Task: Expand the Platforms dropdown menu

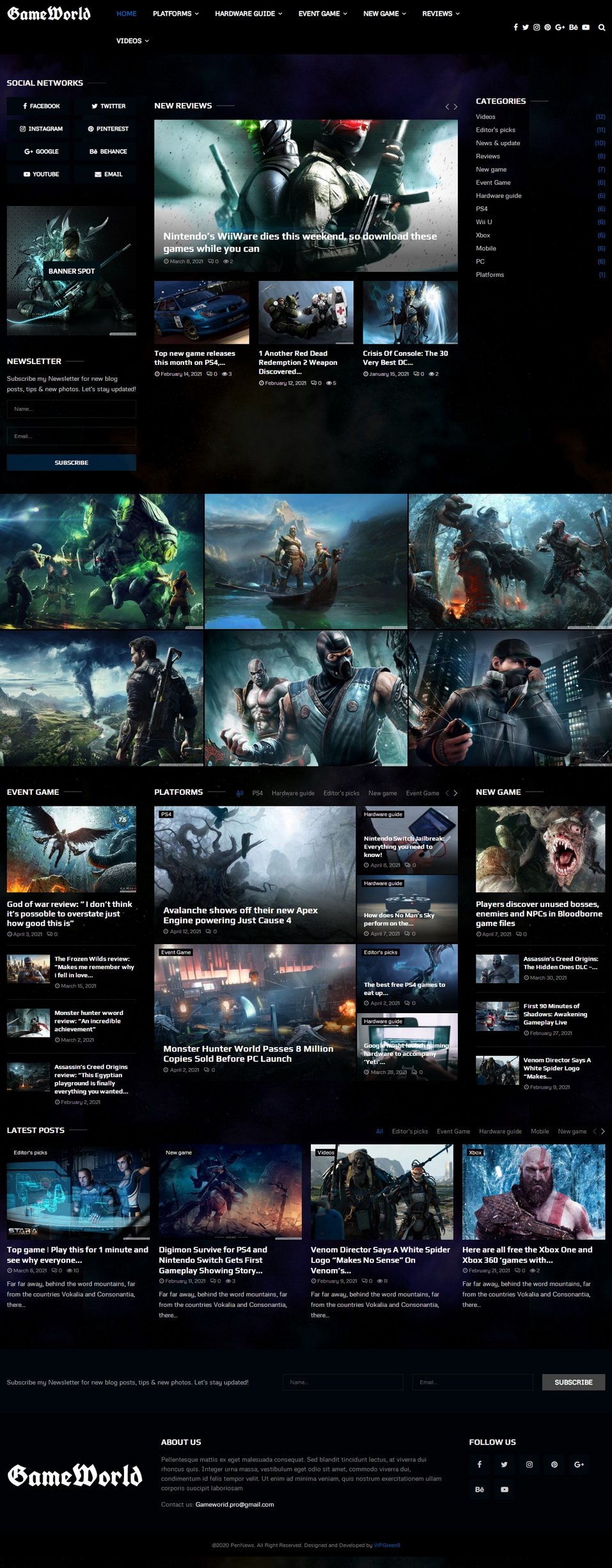Action: (175, 13)
